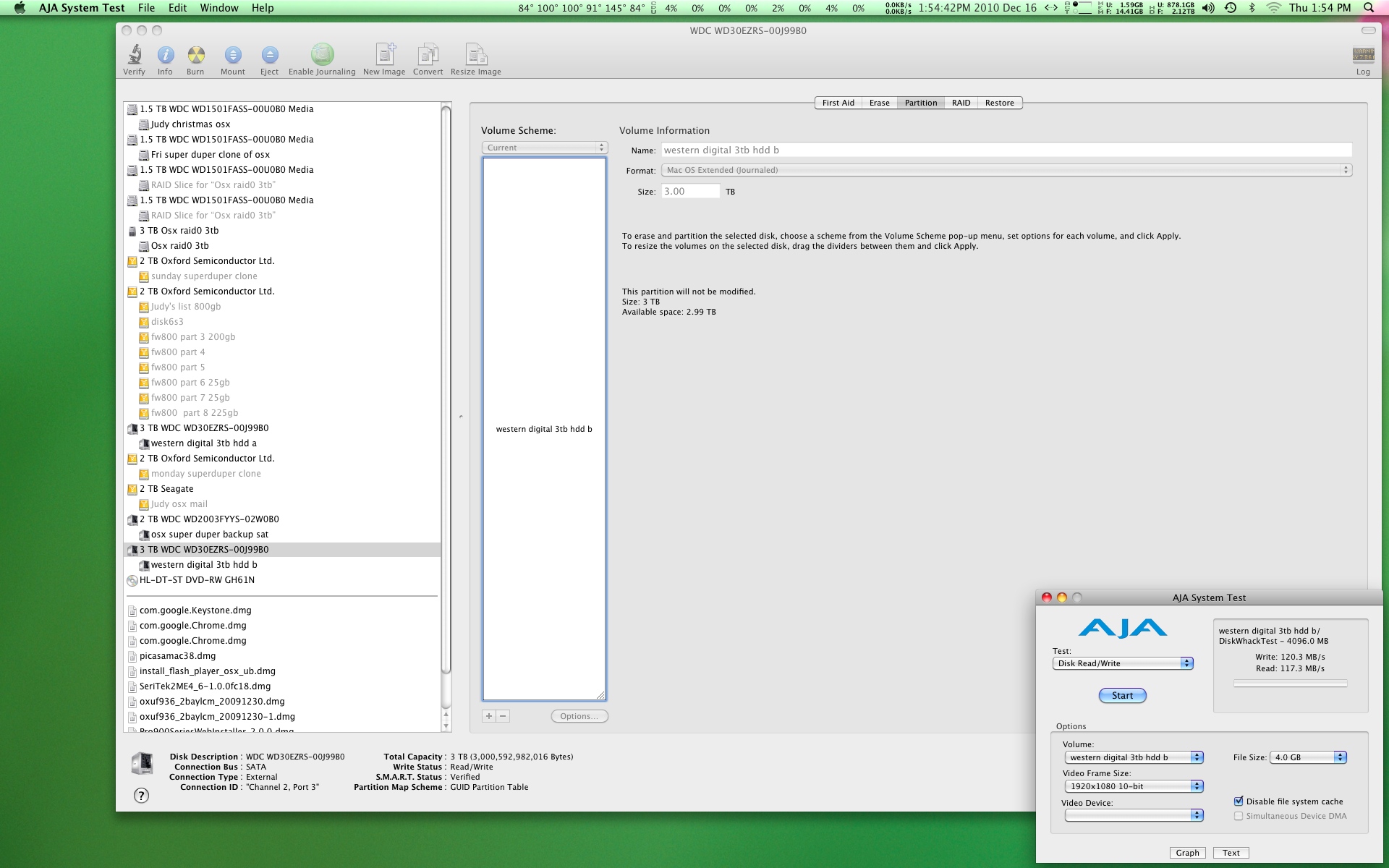Remove partition with the minus button
The height and width of the screenshot is (868, 1389).
point(503,716)
